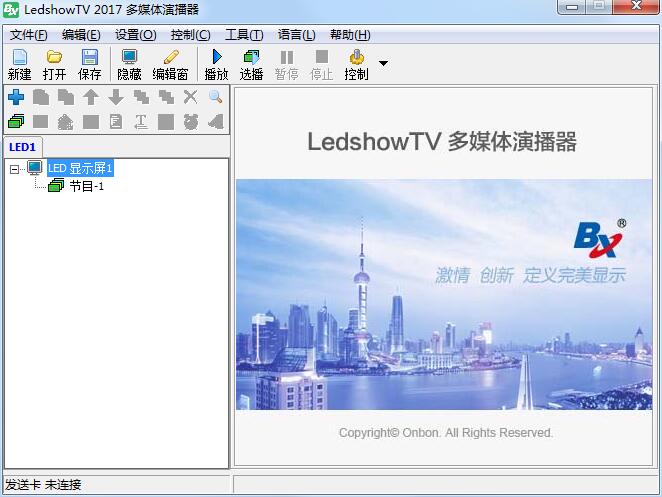Open the 语言(L) language menu
Image resolution: width=662 pixels, height=497 pixels.
tap(296, 35)
